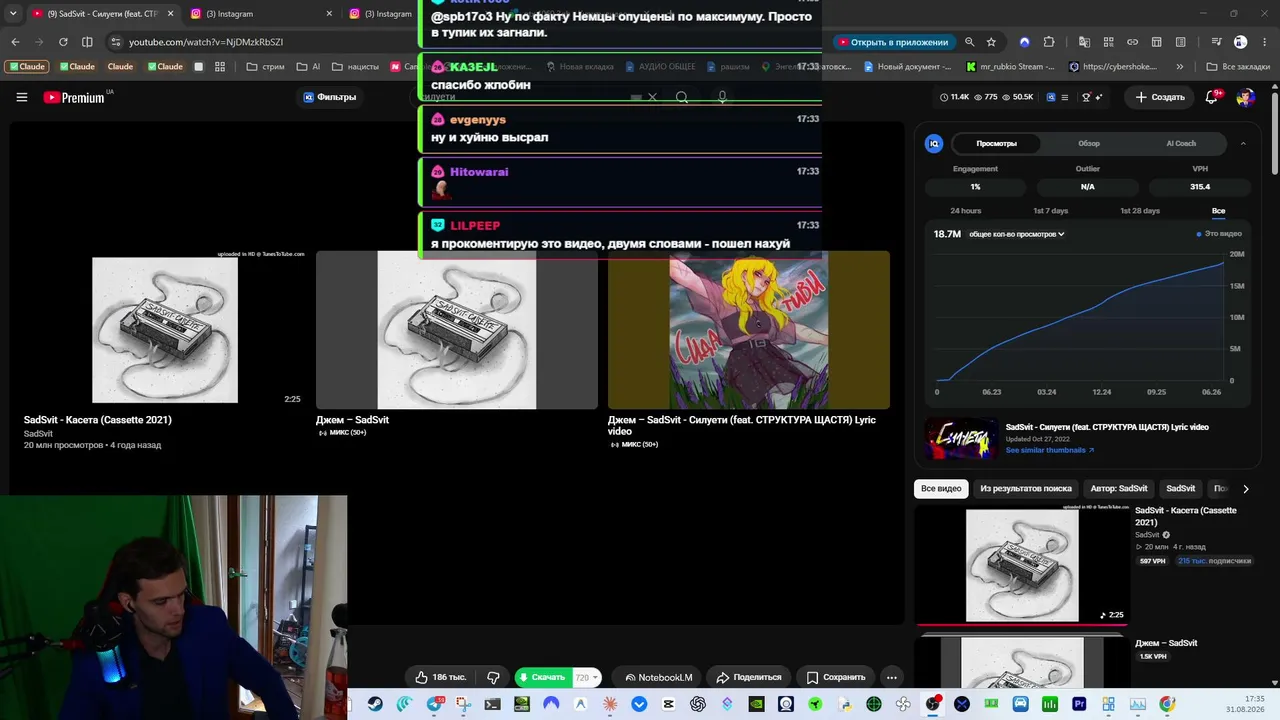
Task: Start voice search with the microphone
Action: pyautogui.click(x=722, y=97)
